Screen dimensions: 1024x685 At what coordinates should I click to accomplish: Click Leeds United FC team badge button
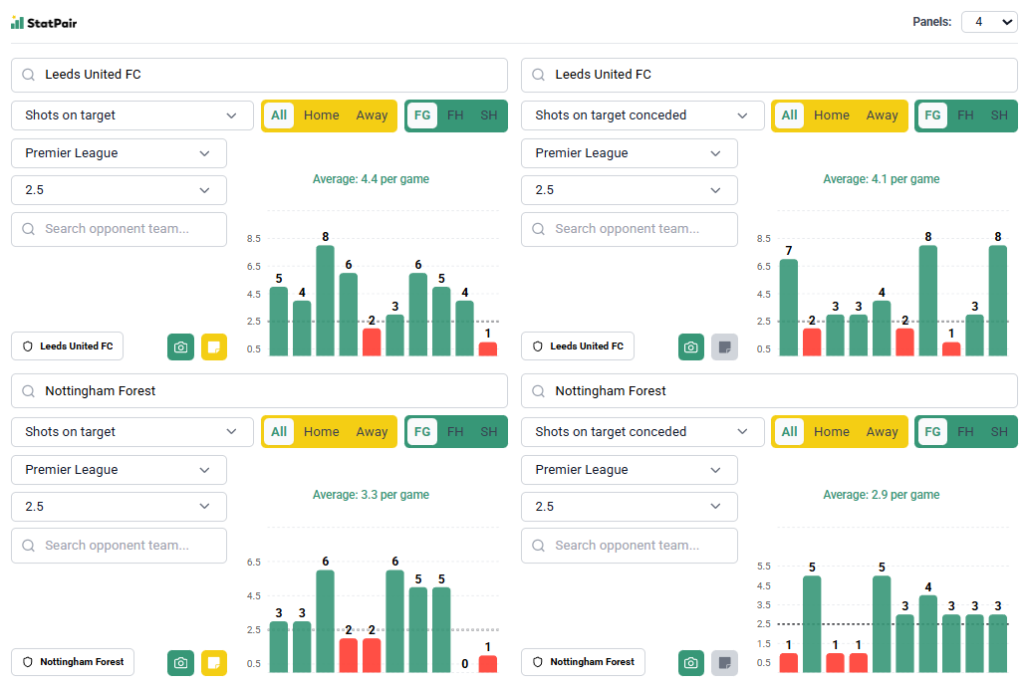tap(67, 346)
